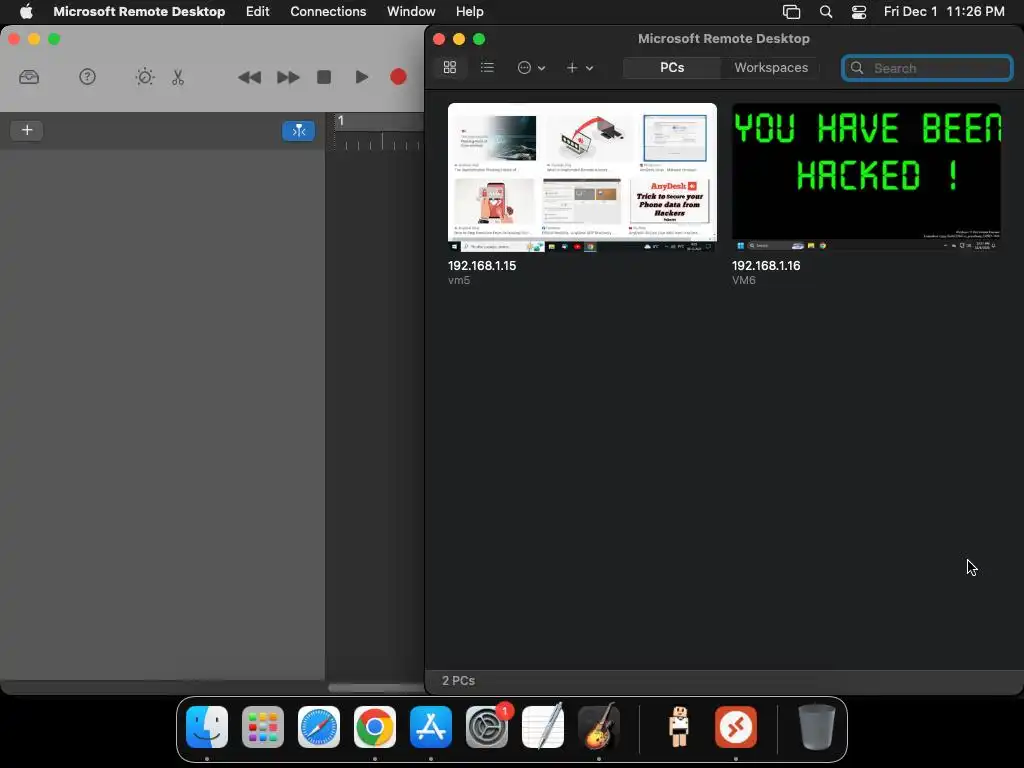1024x768 pixels.
Task: Open the Window menu
Action: pyautogui.click(x=411, y=11)
